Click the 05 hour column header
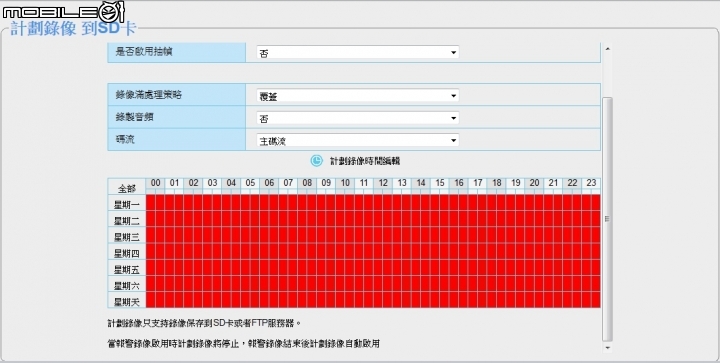The image size is (720, 363). click(x=250, y=183)
